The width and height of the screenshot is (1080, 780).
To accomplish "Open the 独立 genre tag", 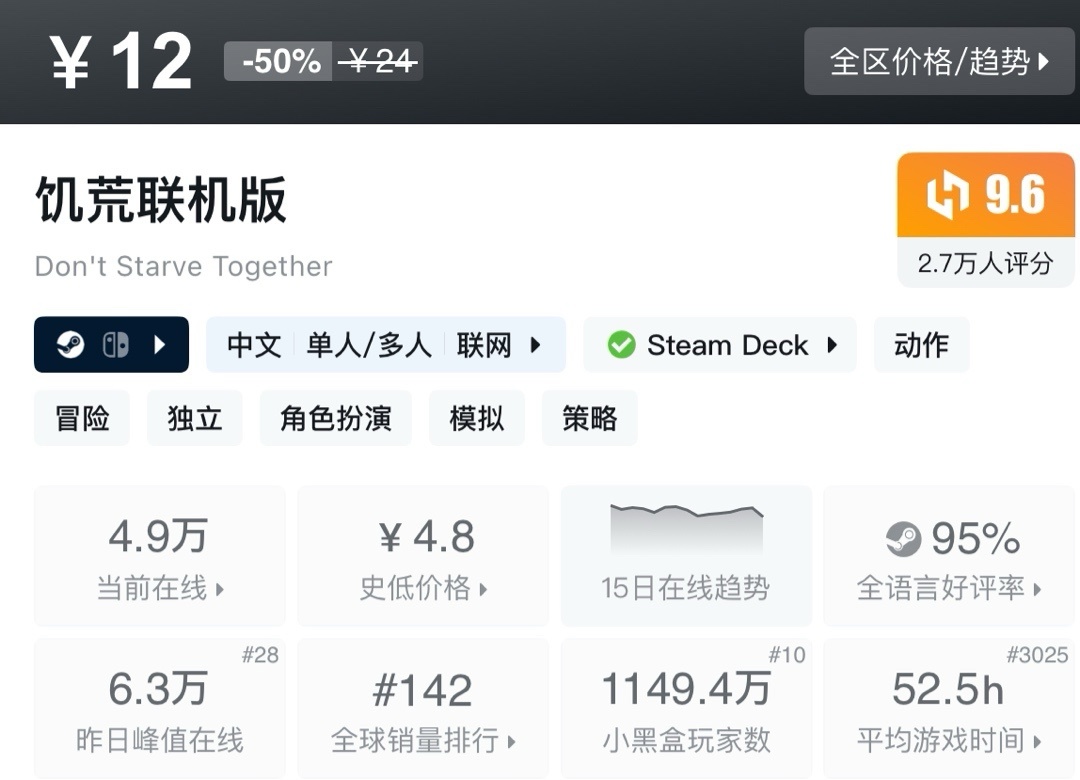I will click(195, 418).
